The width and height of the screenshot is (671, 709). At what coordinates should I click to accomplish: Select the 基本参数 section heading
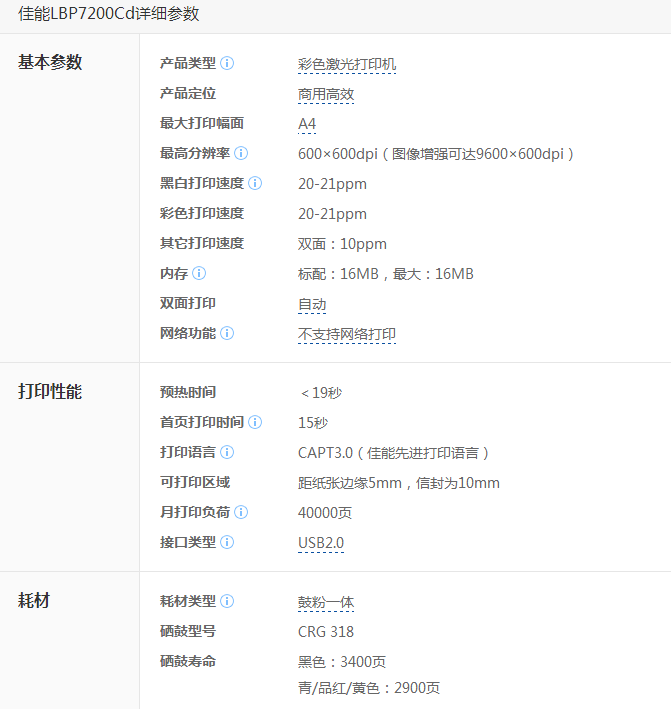tap(50, 62)
